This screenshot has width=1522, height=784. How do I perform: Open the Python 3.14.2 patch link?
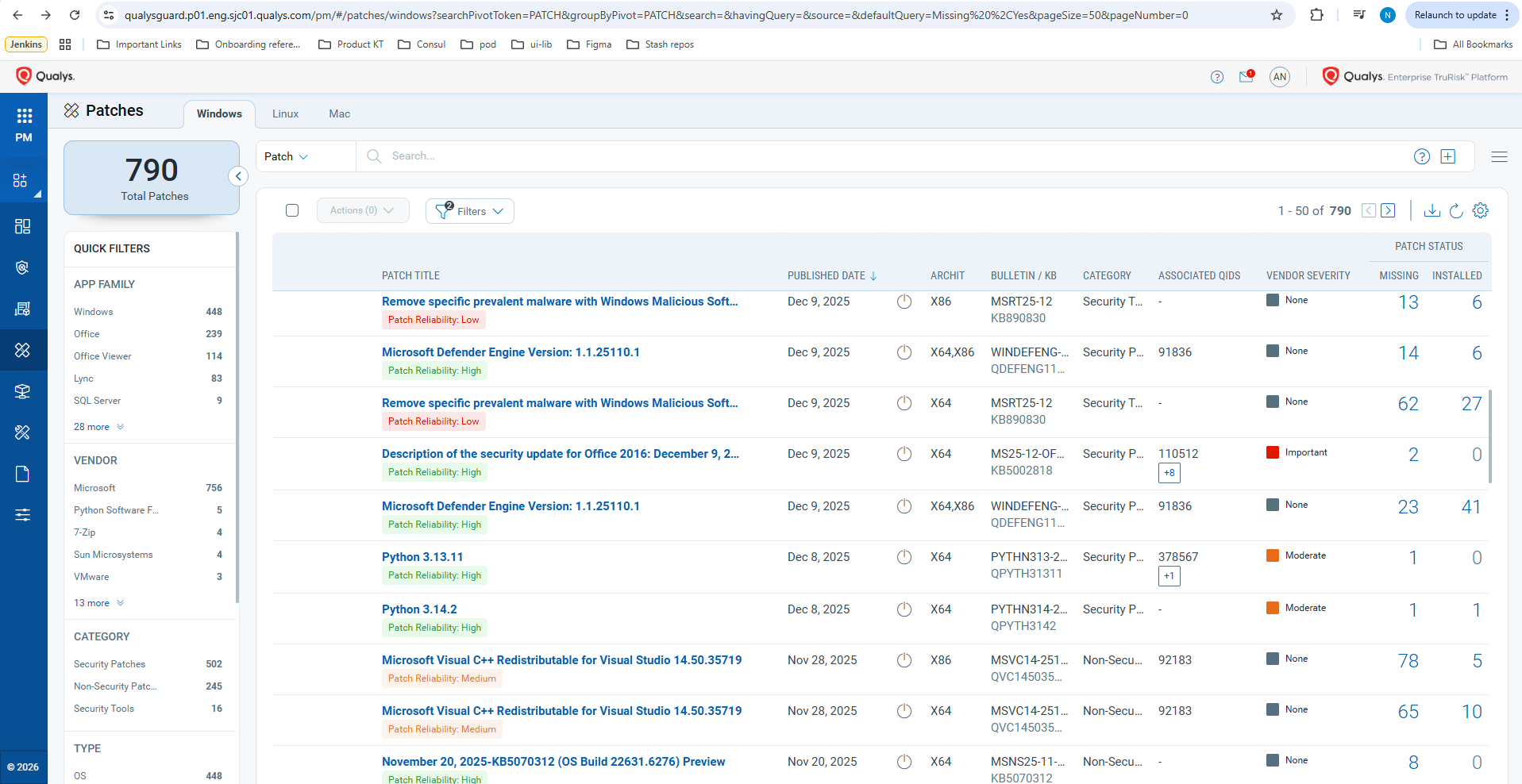tap(419, 609)
